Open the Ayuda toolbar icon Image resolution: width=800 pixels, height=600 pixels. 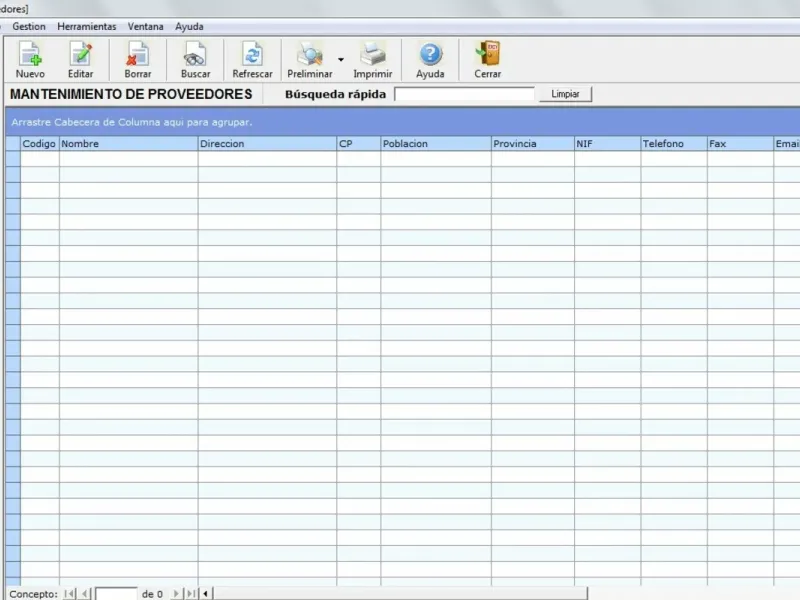(x=430, y=60)
